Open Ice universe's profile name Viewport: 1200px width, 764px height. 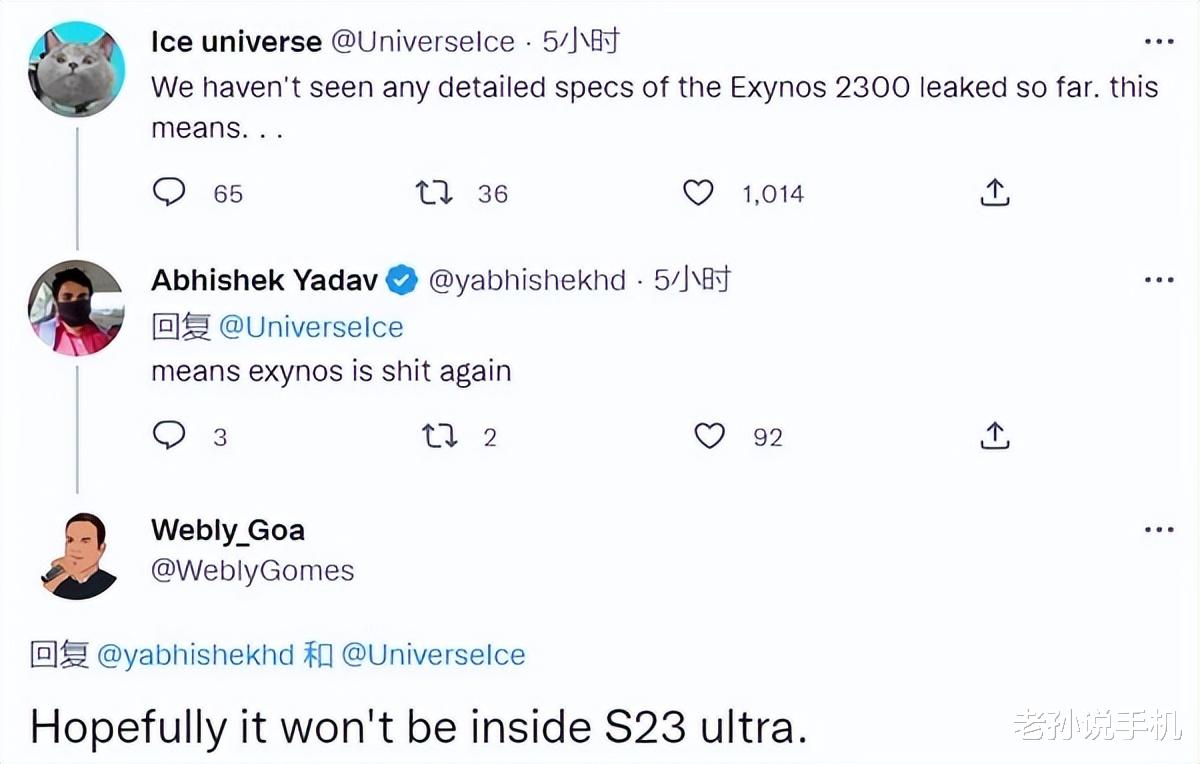[235, 41]
